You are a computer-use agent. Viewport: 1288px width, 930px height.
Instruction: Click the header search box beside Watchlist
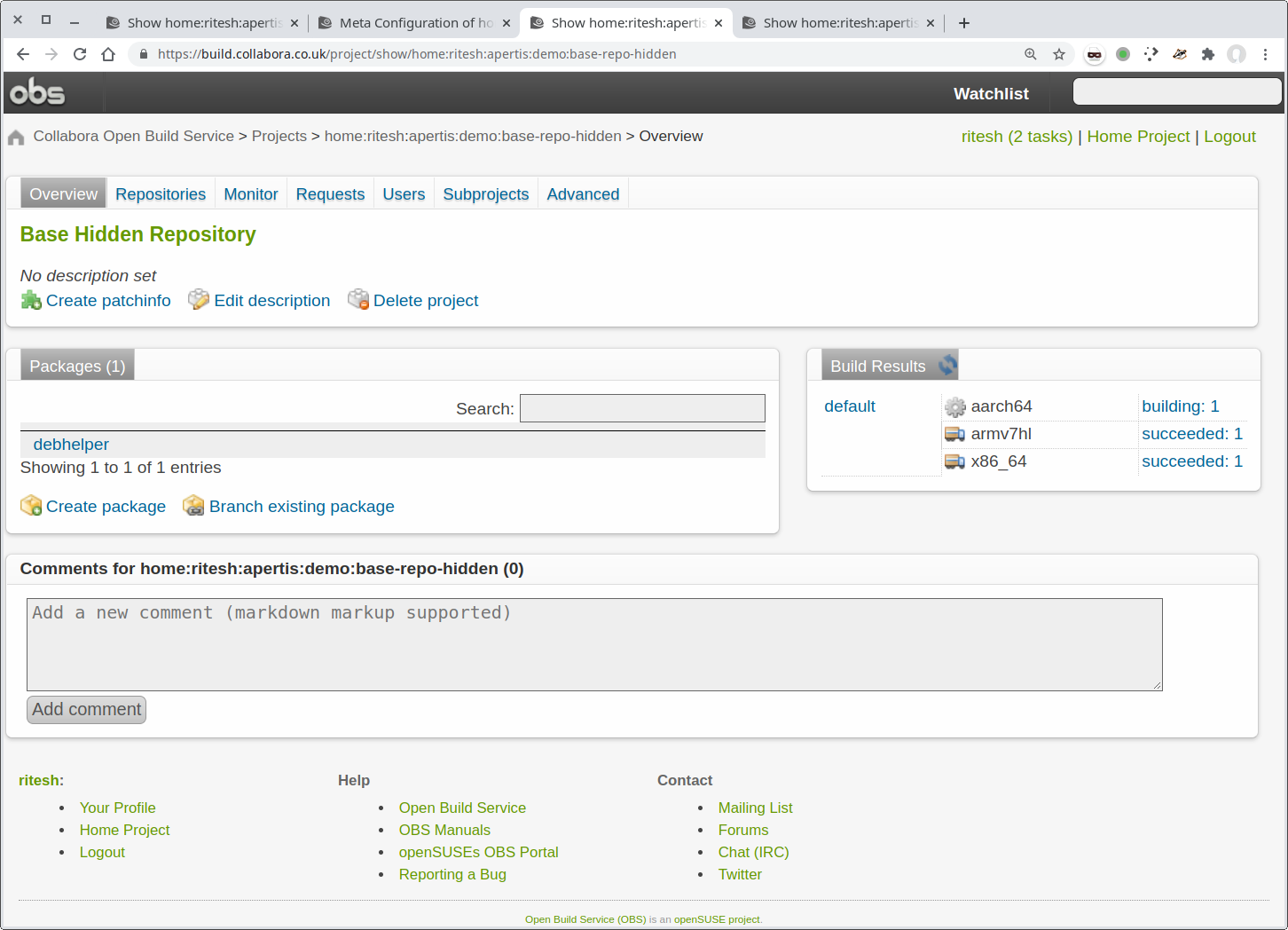1177,91
